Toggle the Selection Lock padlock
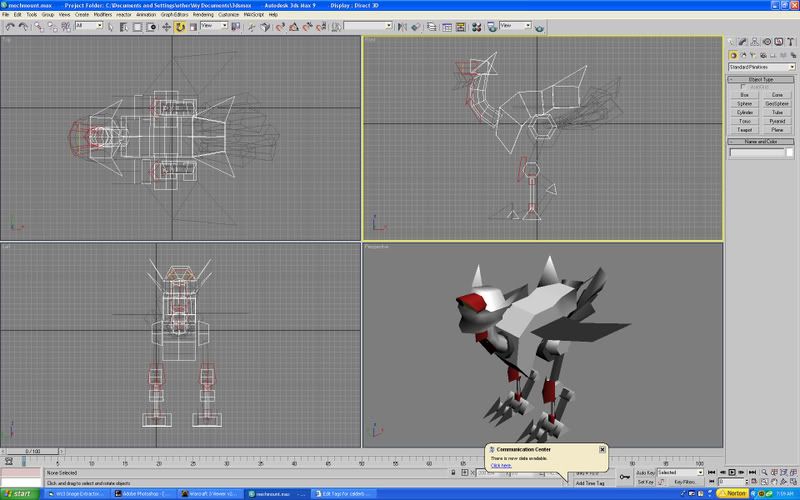This screenshot has height=500, width=800. pyautogui.click(x=453, y=472)
